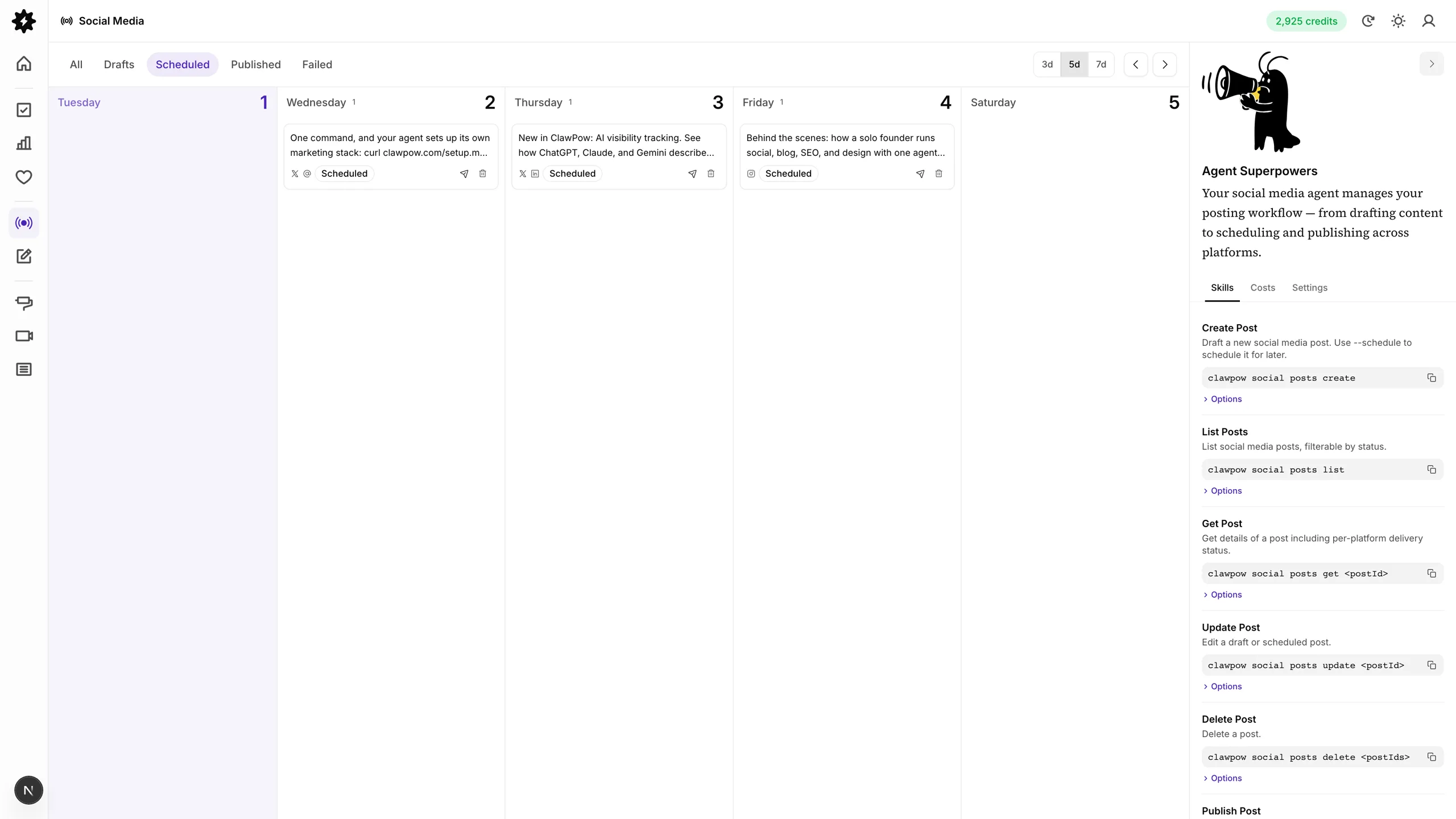Filter posts by Published
The image size is (1456, 819).
(x=256, y=64)
